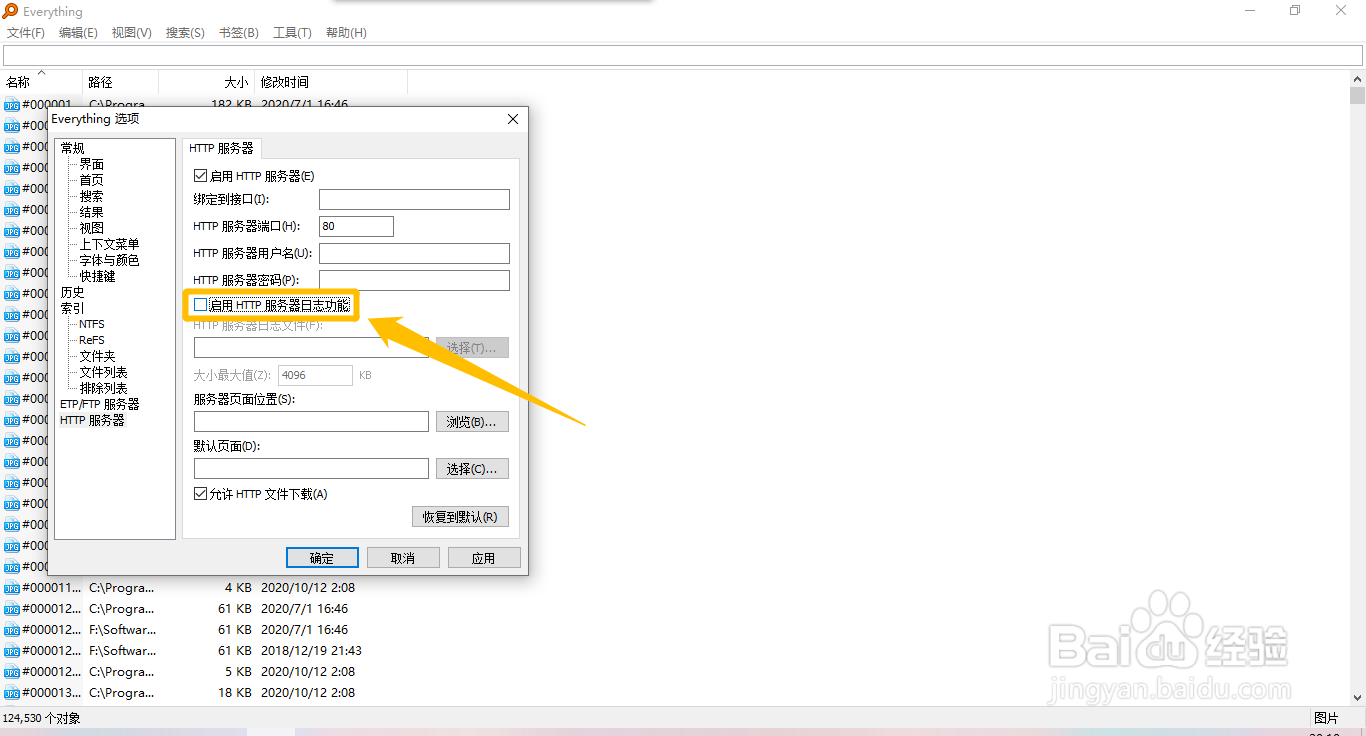1366x736 pixels.
Task: Sort by 修改时间 column header
Action: click(x=331, y=82)
